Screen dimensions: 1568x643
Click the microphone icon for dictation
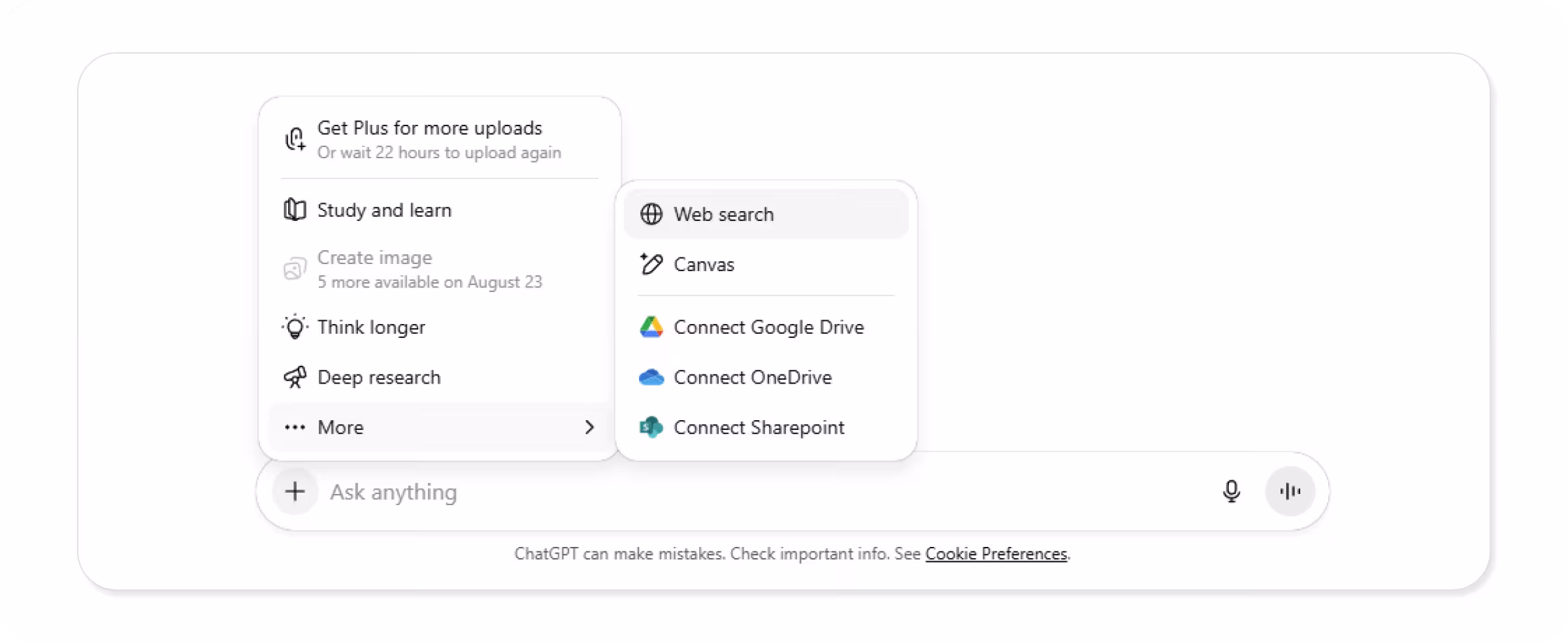tap(1232, 491)
